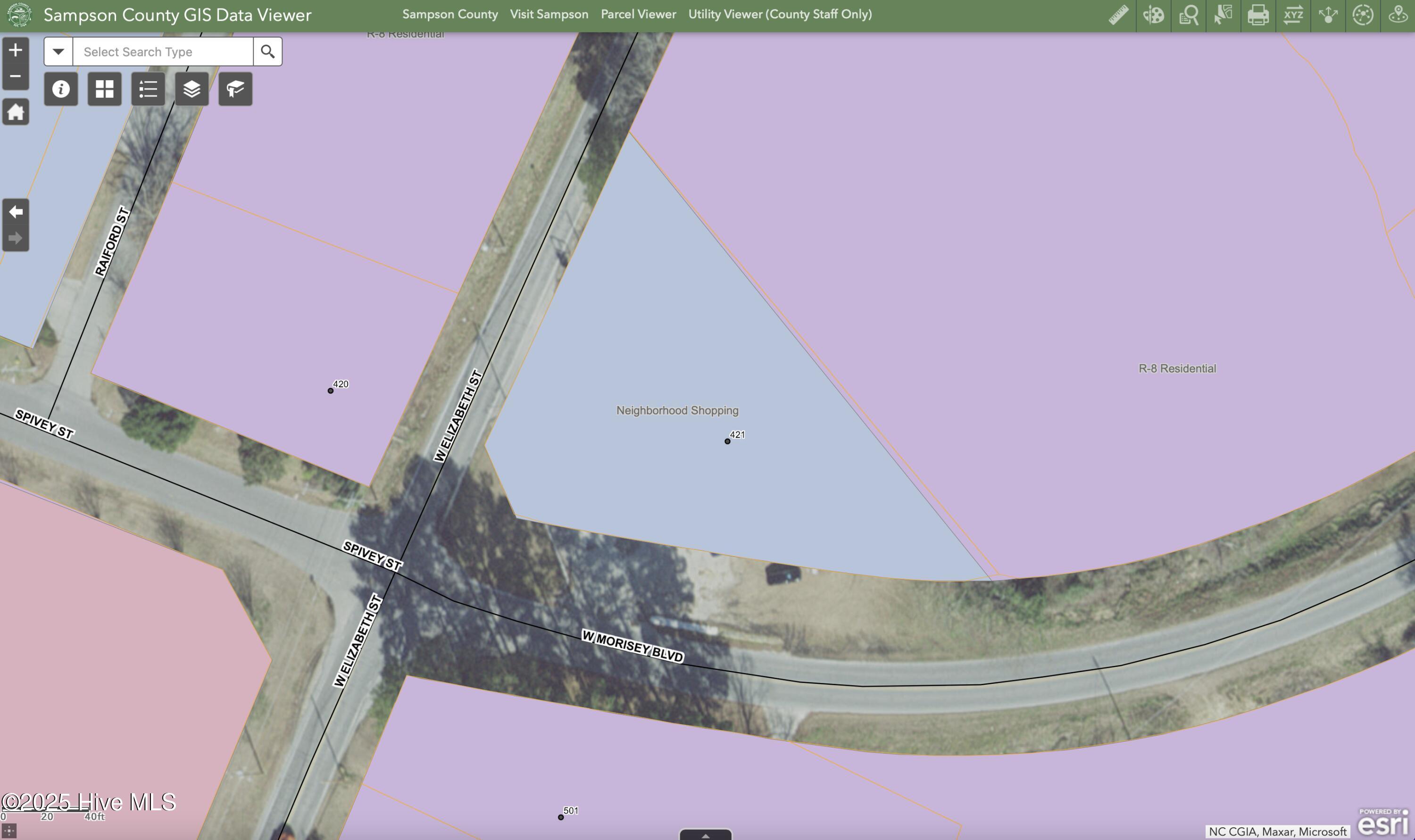The height and width of the screenshot is (840, 1415).
Task: Open the basemap gallery grid
Action: 105,89
